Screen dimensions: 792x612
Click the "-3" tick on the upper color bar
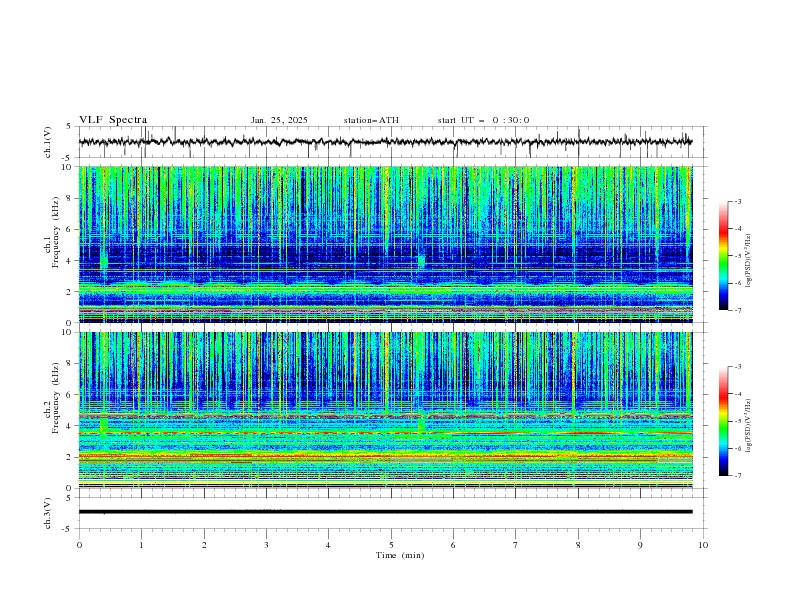[x=738, y=201]
